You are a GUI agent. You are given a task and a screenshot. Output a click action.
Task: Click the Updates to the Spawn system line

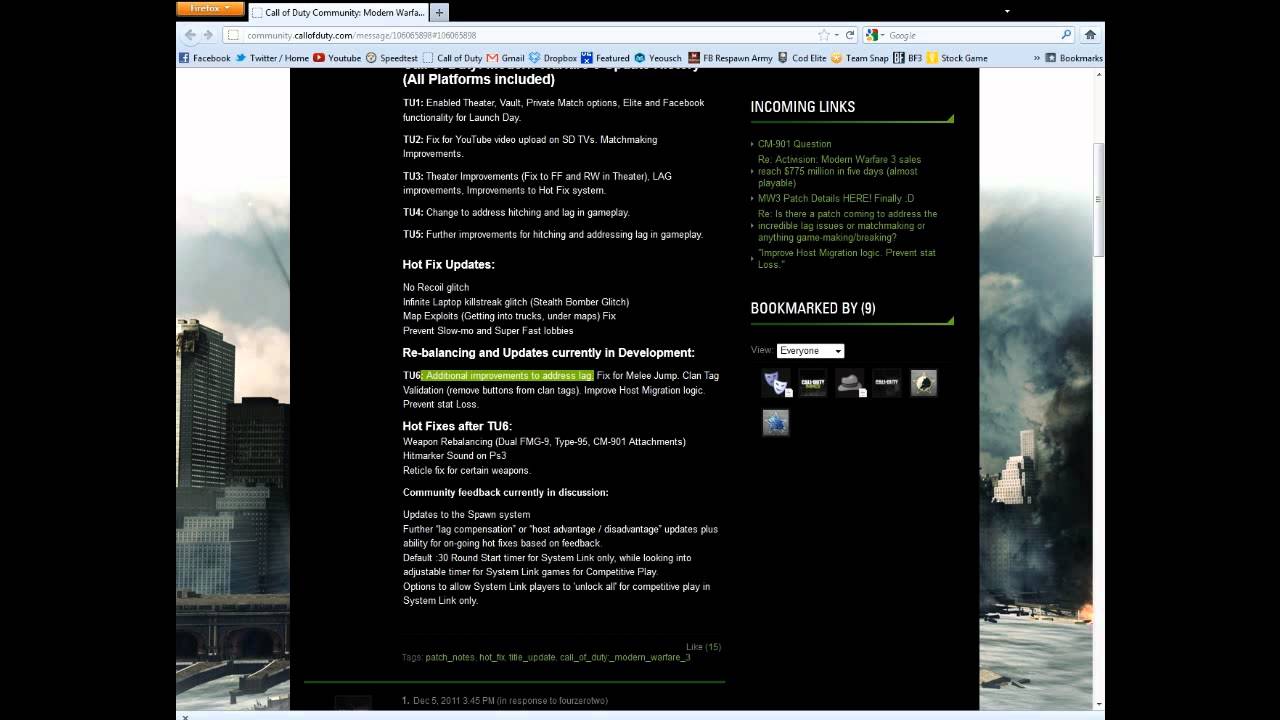[467, 515]
